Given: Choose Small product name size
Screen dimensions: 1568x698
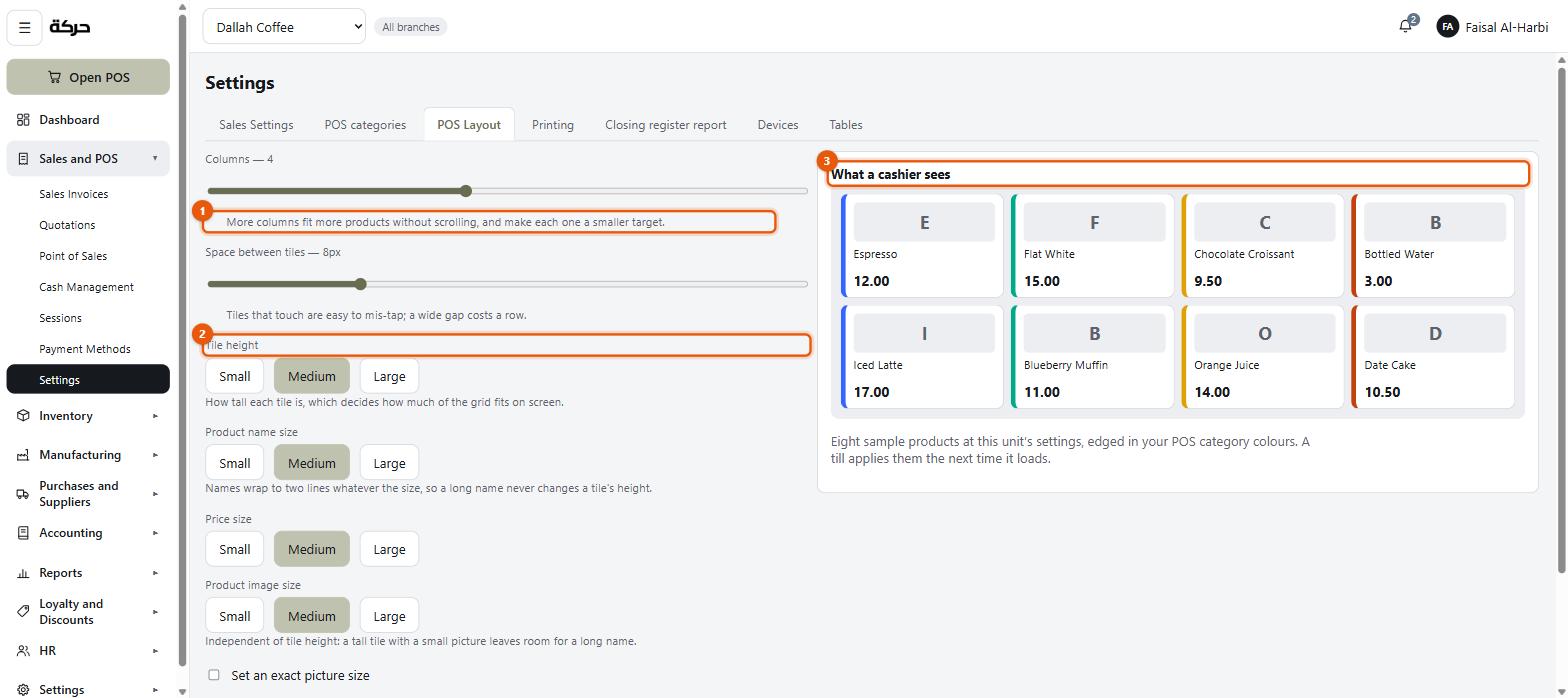Looking at the screenshot, I should pos(234,463).
